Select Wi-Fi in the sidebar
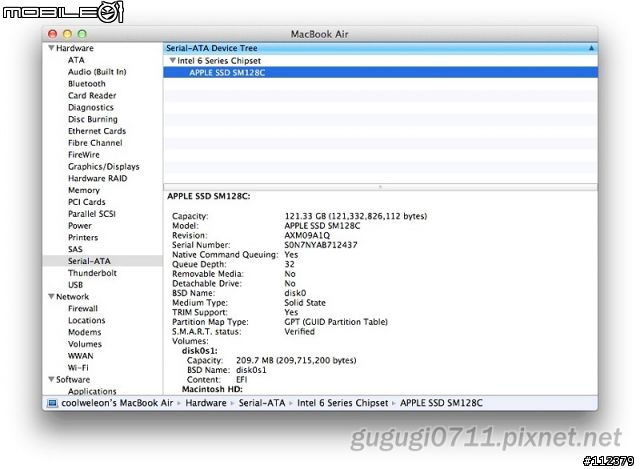 coord(78,368)
